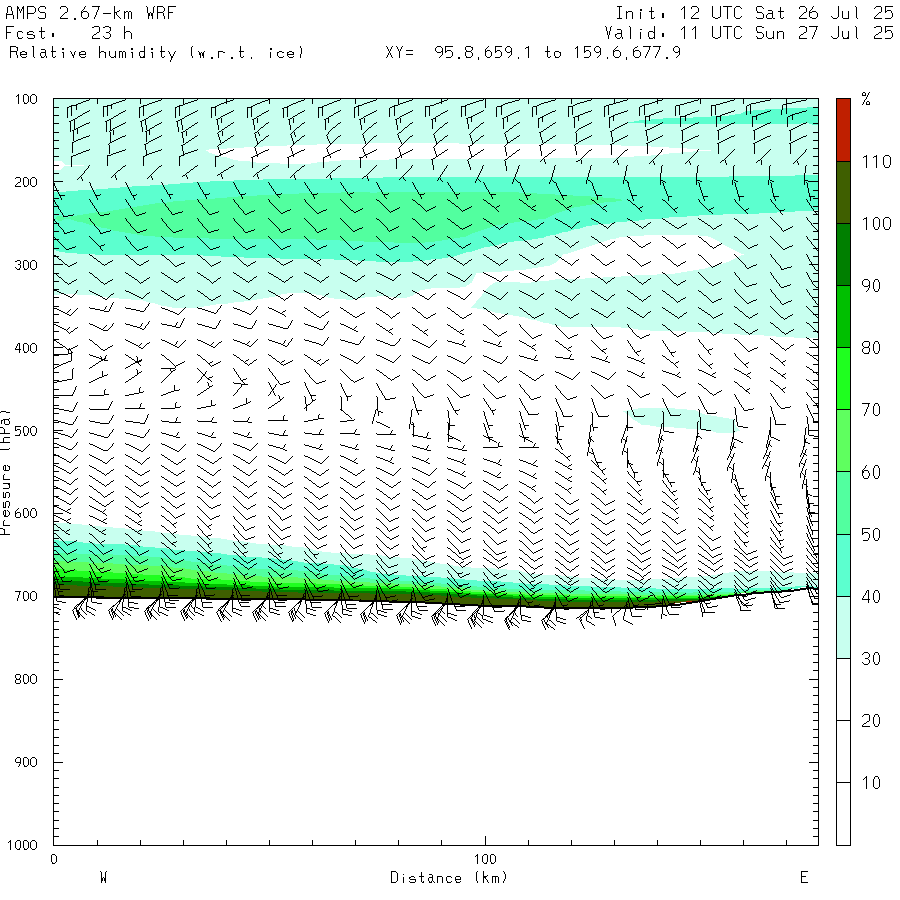Click the "Valid: 11 UTC Sun 27 Jul 25" line
Viewport: 900px width, 900px height.
pyautogui.click(x=748, y=33)
